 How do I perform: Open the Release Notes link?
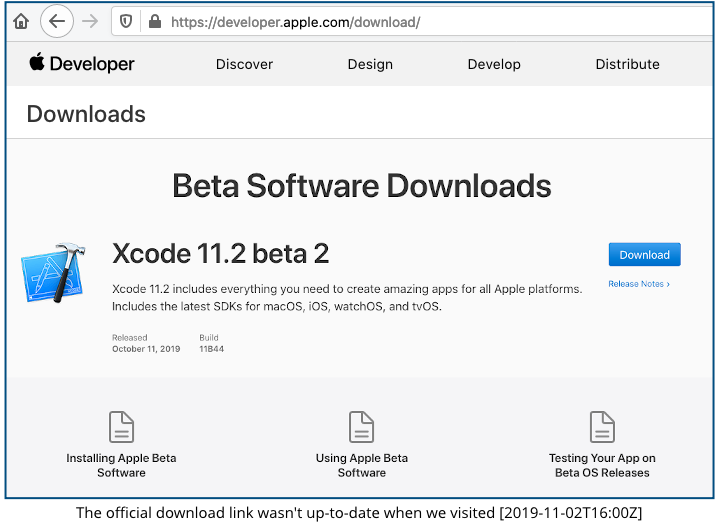pos(639,284)
